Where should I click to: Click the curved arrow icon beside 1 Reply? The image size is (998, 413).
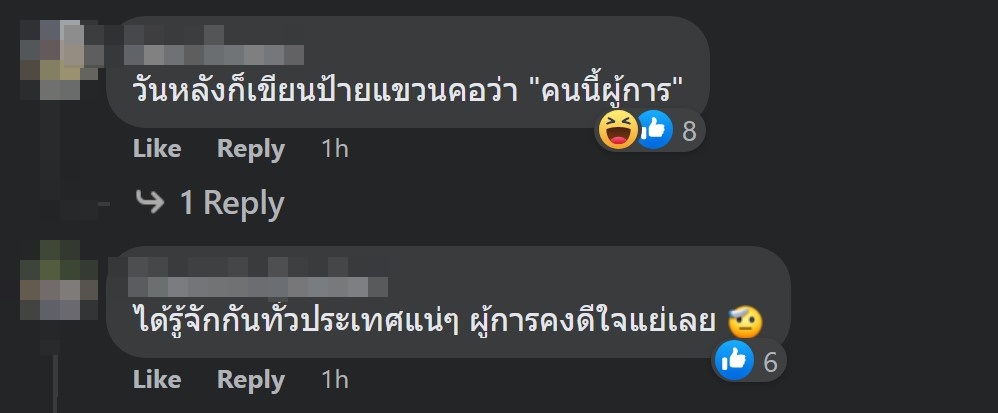coord(150,203)
